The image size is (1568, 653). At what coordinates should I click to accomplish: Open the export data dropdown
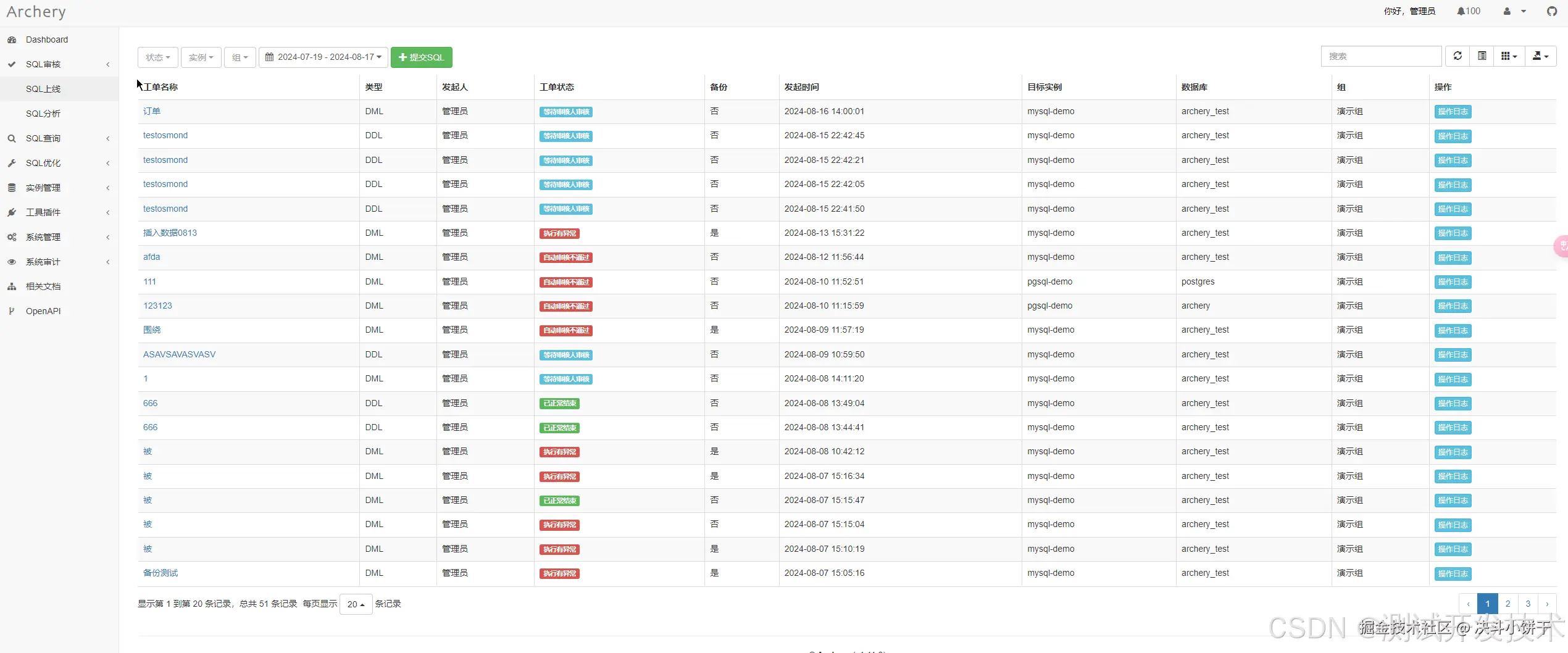point(1541,56)
